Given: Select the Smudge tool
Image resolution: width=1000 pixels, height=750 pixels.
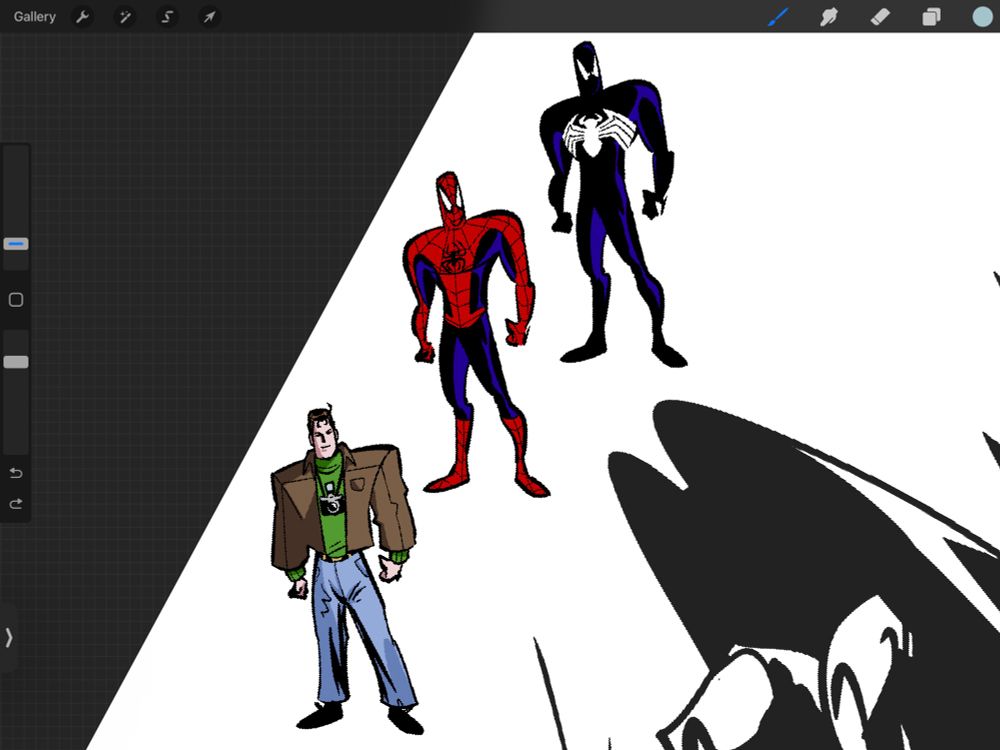Looking at the screenshot, I should [828, 17].
